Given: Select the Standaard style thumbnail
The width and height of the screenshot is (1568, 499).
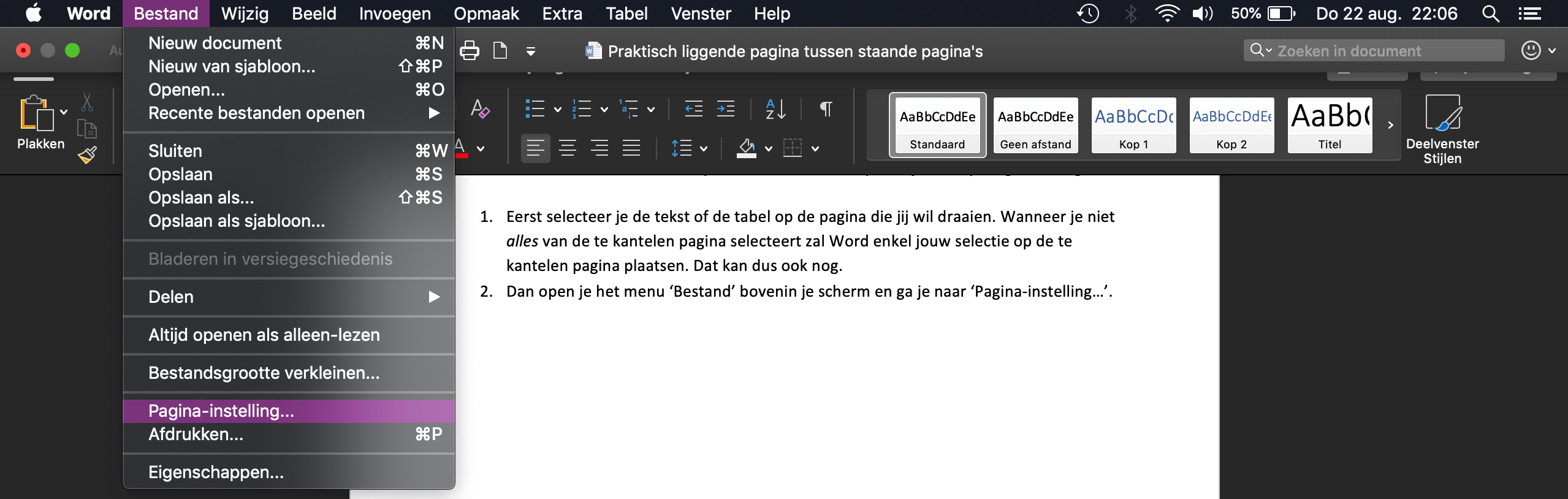Looking at the screenshot, I should pyautogui.click(x=937, y=125).
